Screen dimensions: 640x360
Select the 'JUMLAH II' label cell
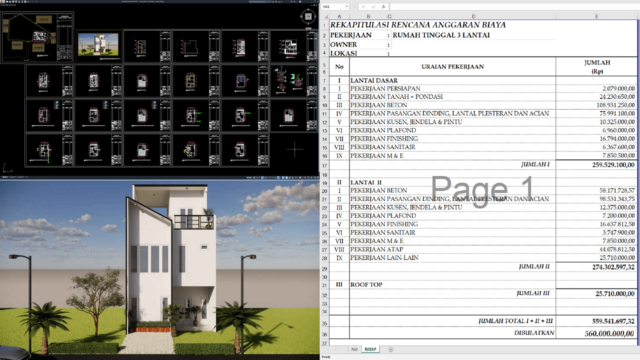pyautogui.click(x=534, y=267)
